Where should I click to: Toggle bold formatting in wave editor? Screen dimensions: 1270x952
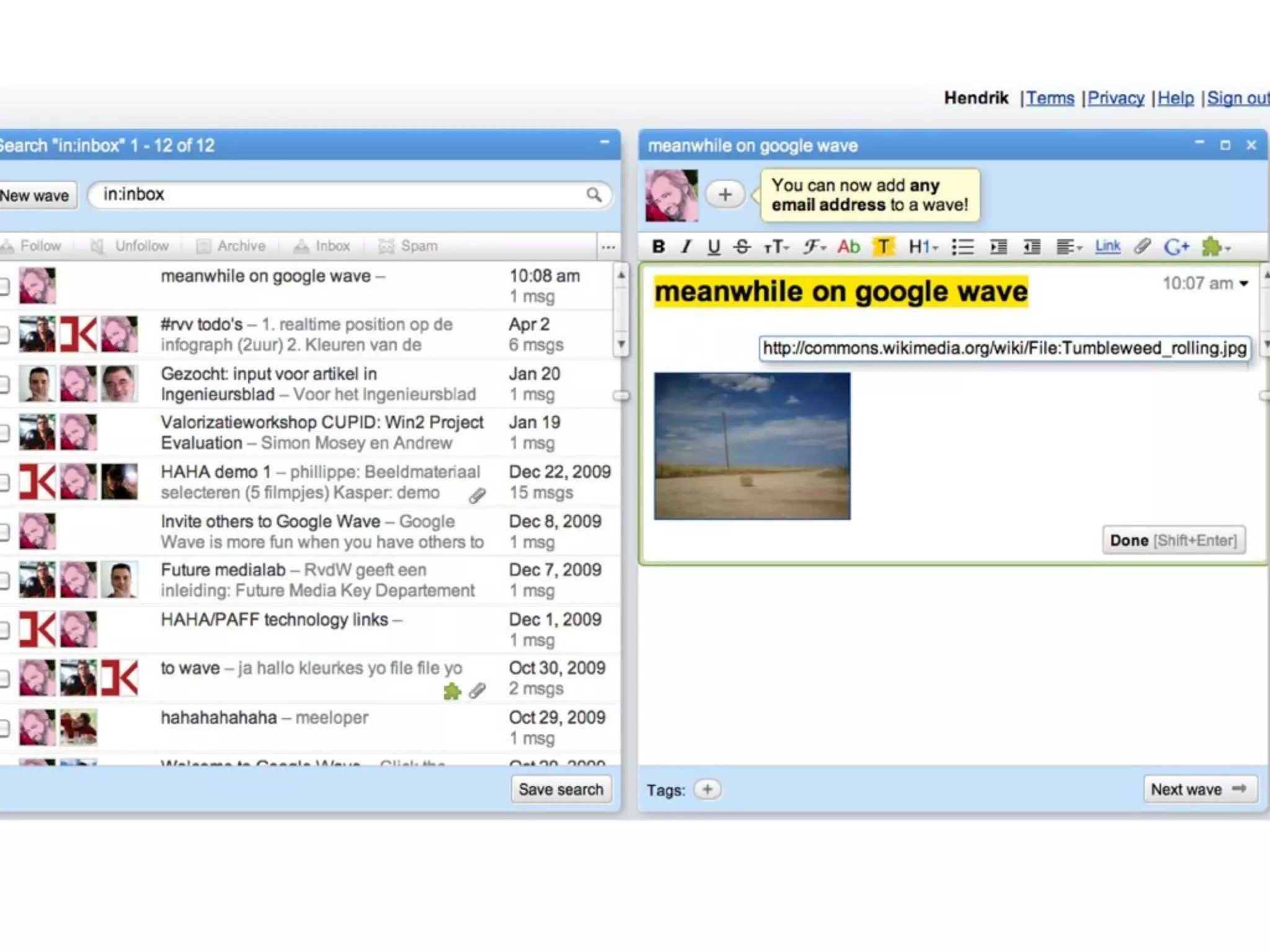659,247
